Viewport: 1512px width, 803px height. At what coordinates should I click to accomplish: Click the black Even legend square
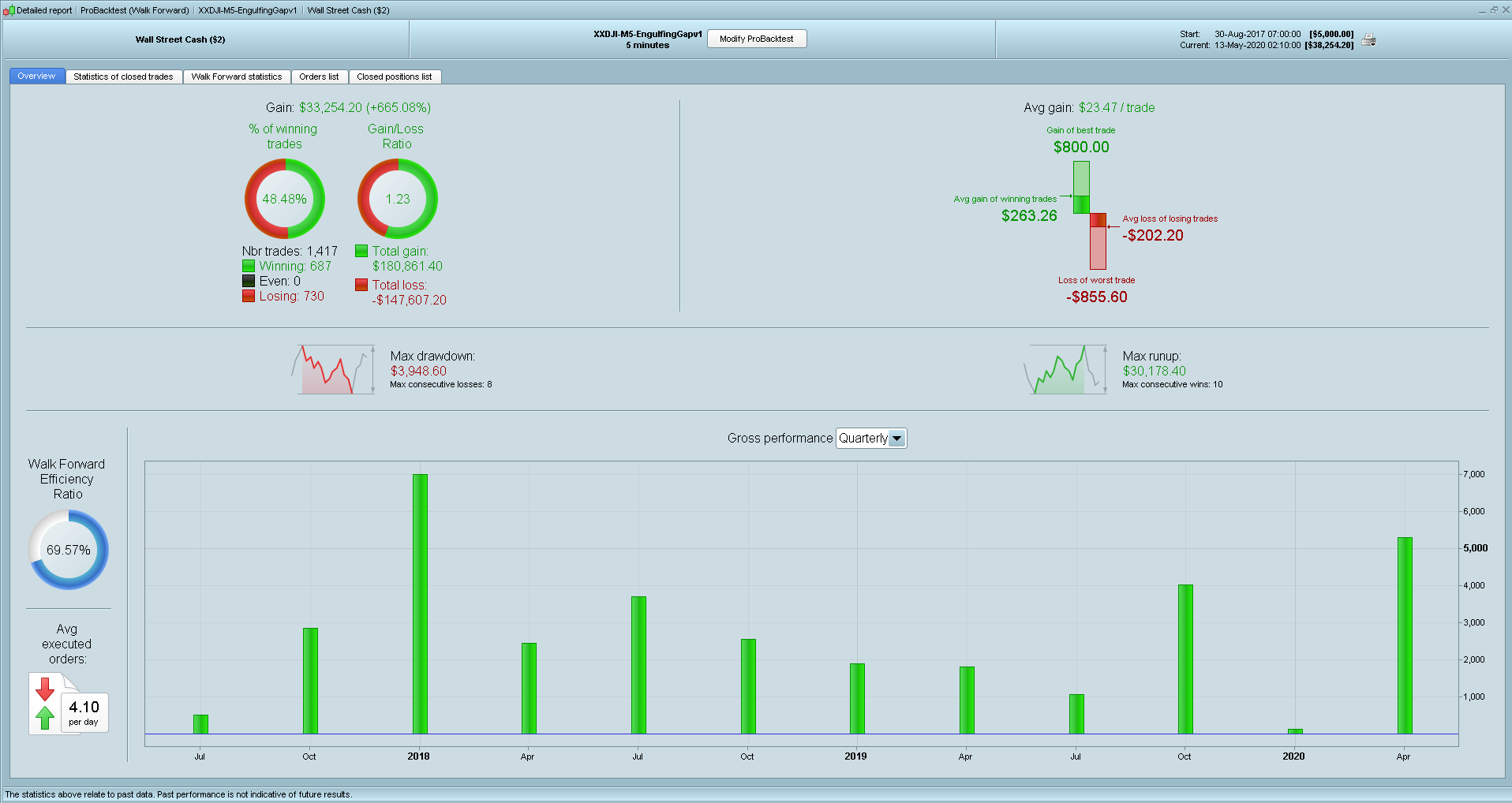click(249, 282)
